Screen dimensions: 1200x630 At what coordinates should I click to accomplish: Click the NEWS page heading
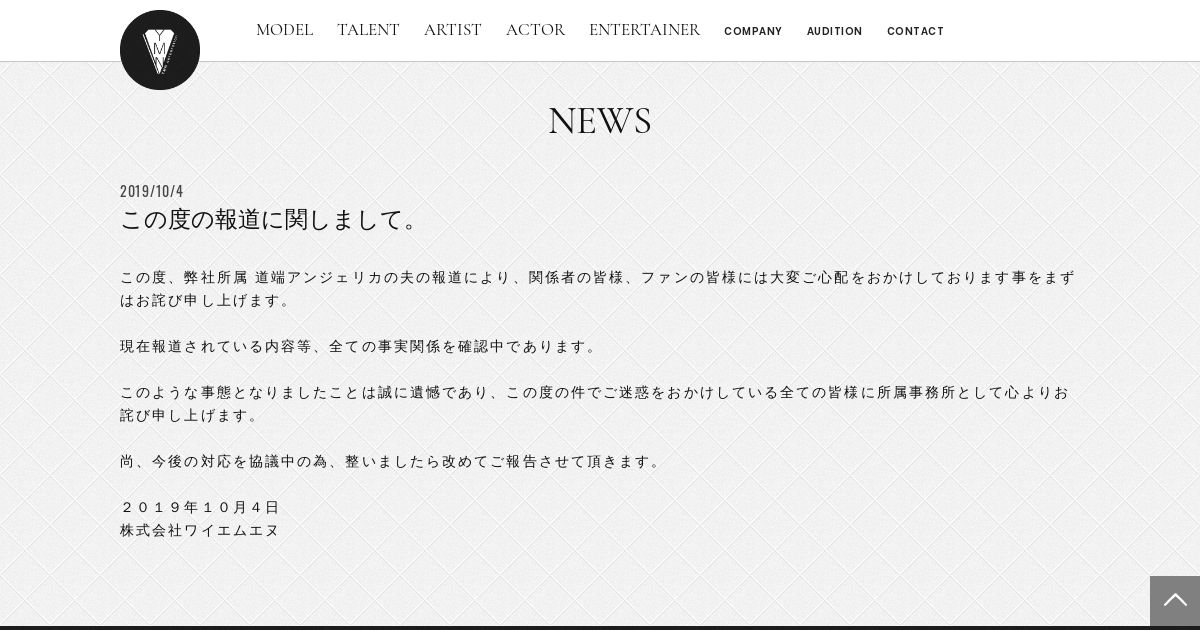coord(600,121)
